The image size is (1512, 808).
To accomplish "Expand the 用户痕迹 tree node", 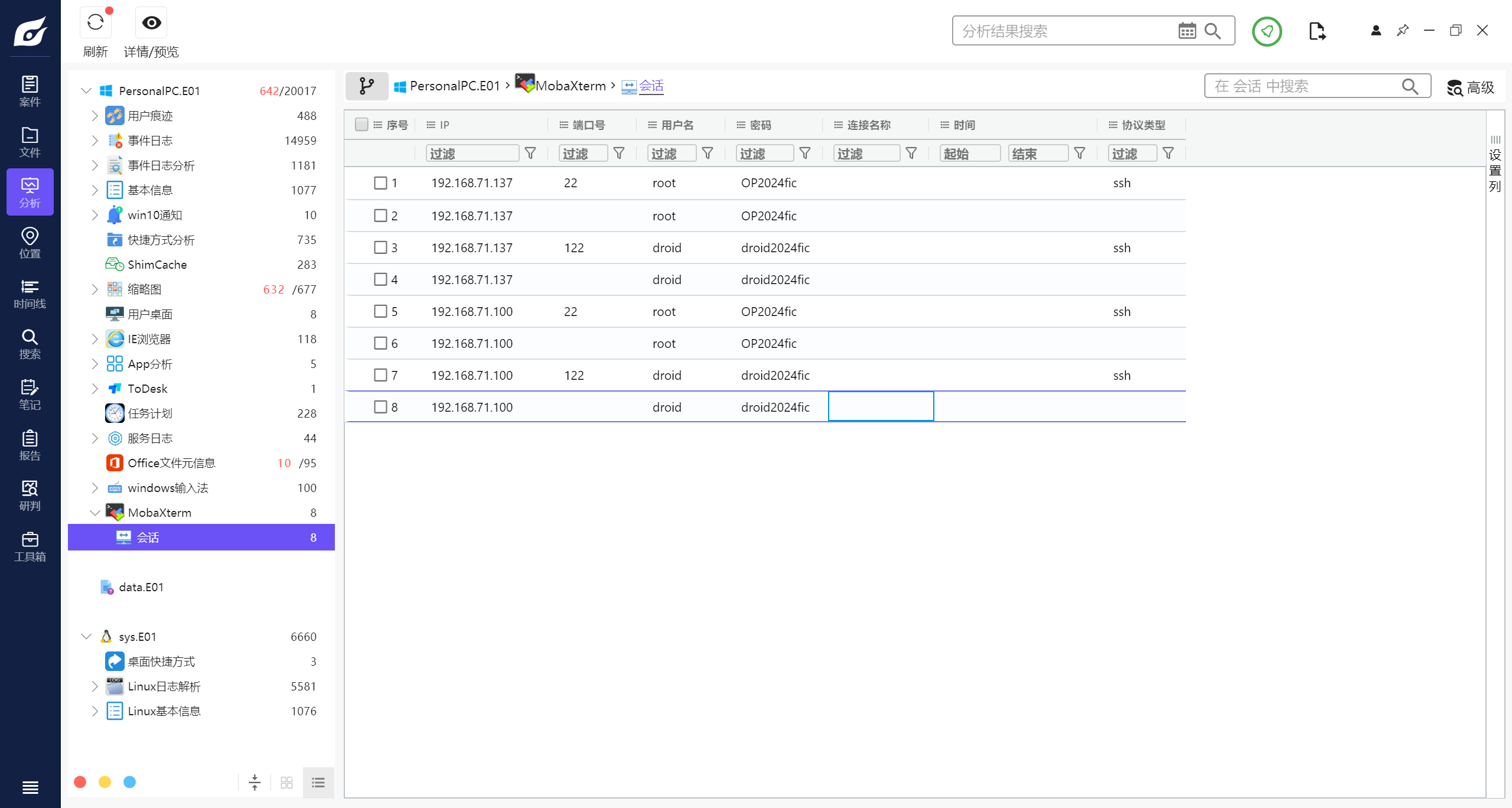I will point(94,116).
